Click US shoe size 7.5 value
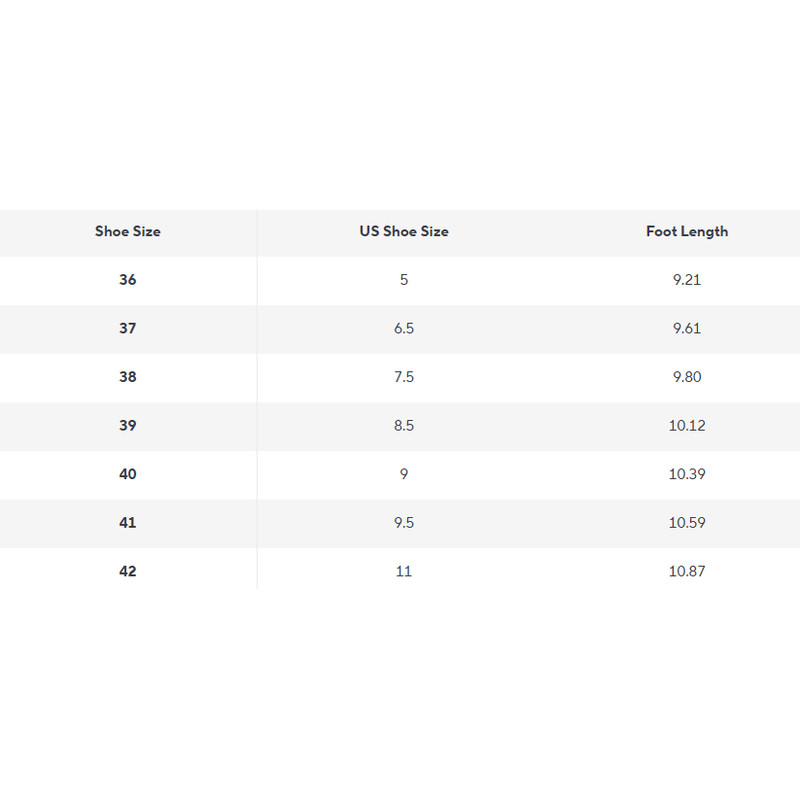This screenshot has height=800, width=800. point(404,377)
